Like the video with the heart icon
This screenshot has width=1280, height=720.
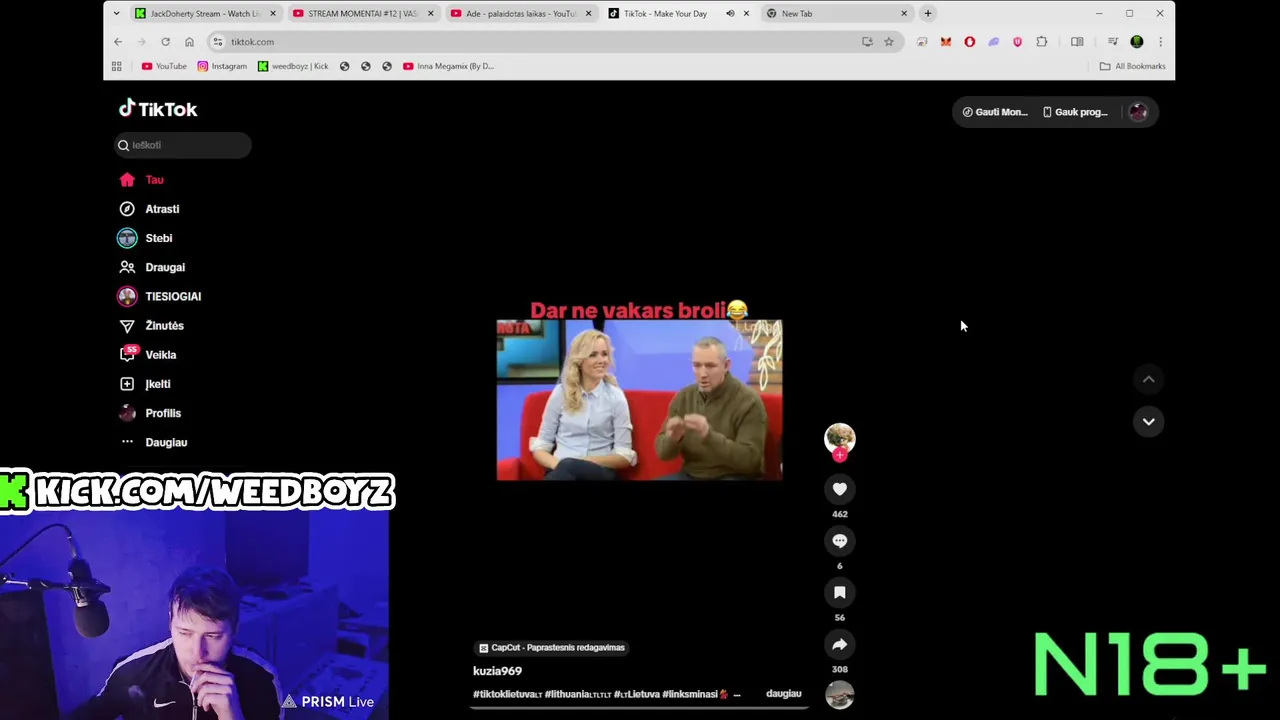[x=840, y=489]
